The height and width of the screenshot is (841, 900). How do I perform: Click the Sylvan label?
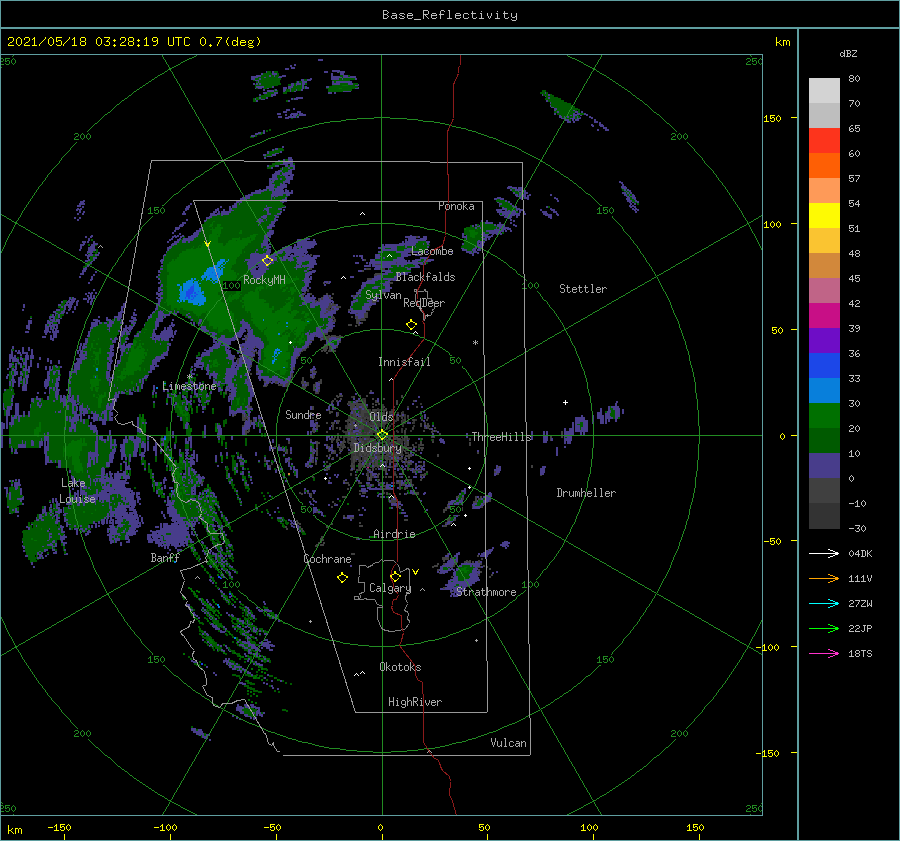(383, 295)
